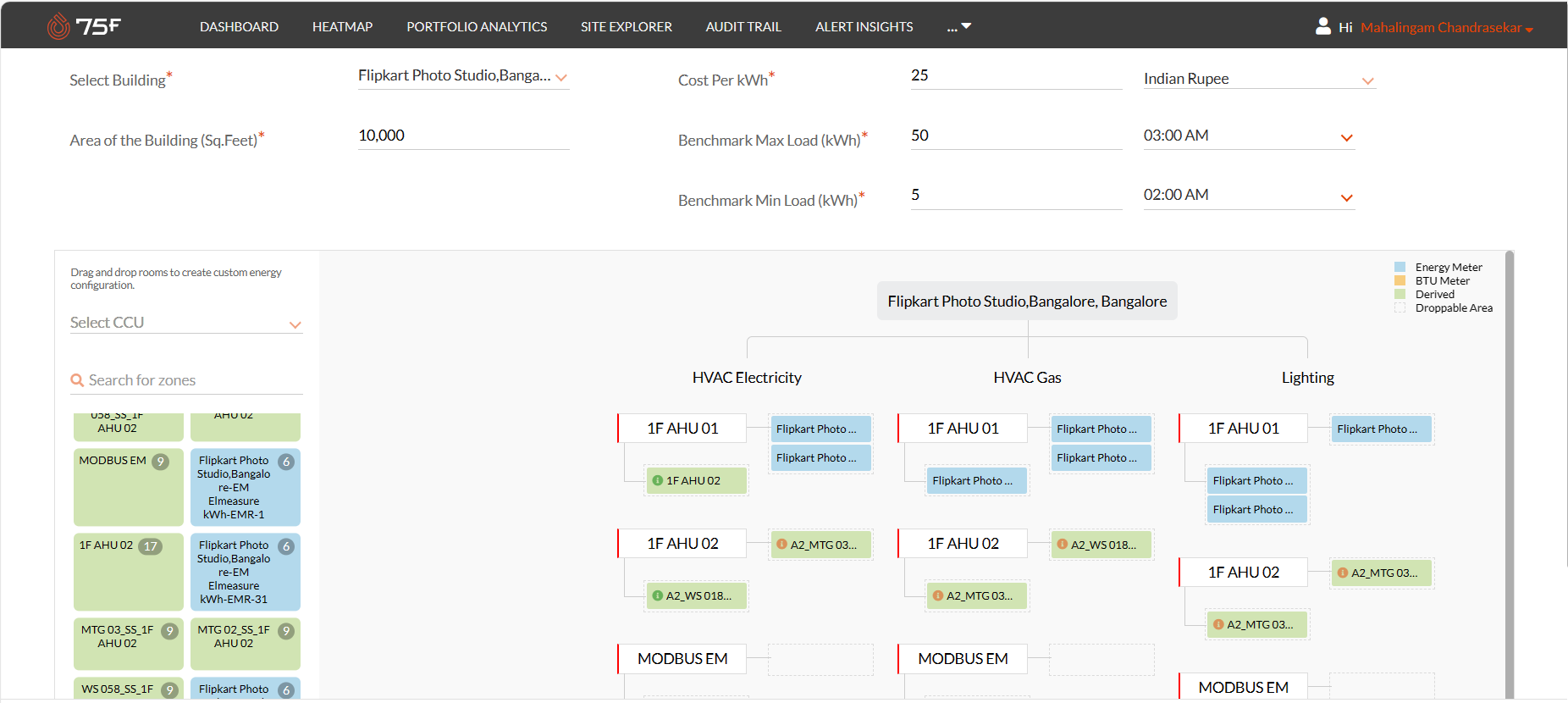This screenshot has height=703, width=1568.
Task: Select MODBUS EM under HVAC Gas
Action: coord(963,659)
